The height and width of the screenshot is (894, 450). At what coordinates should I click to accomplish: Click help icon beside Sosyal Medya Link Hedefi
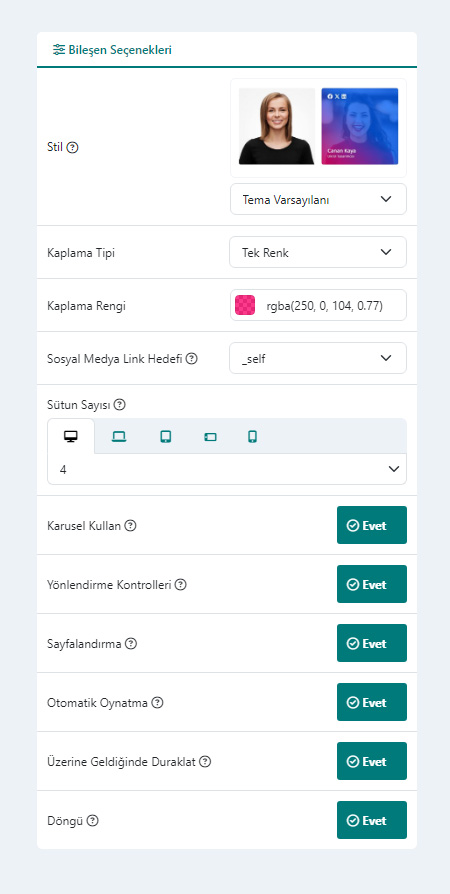[192, 359]
